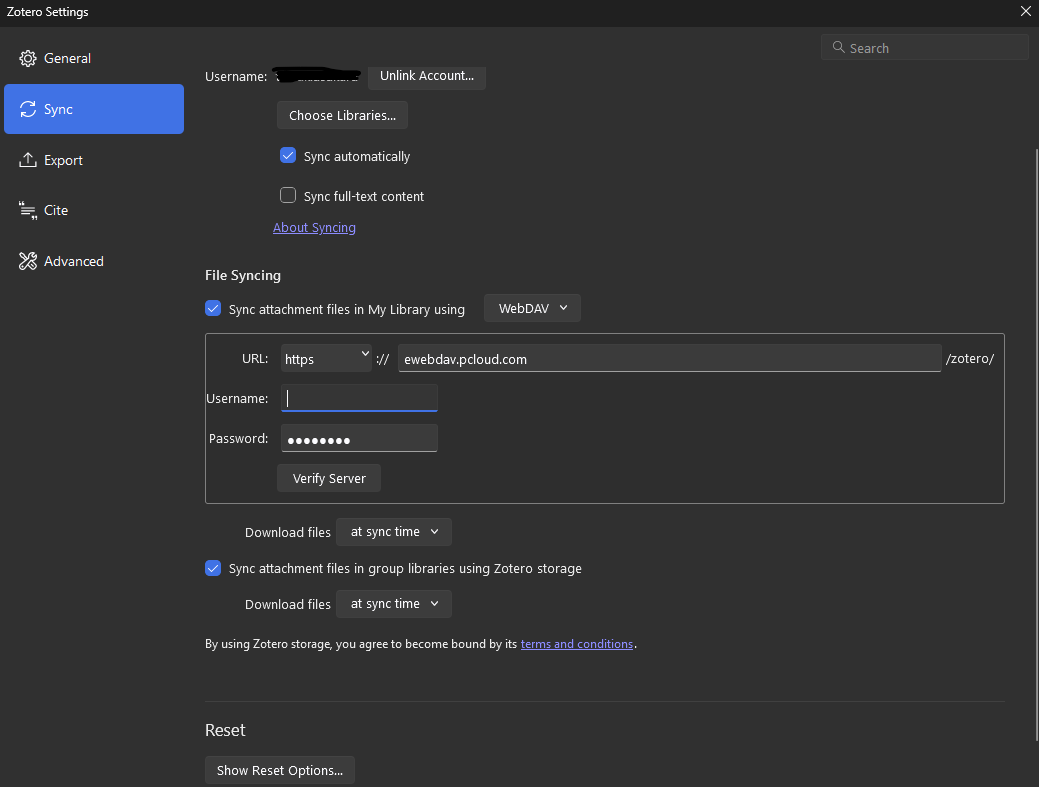Uncheck Sync attachment files in My Library
This screenshot has width=1039, height=787.
coord(213,309)
